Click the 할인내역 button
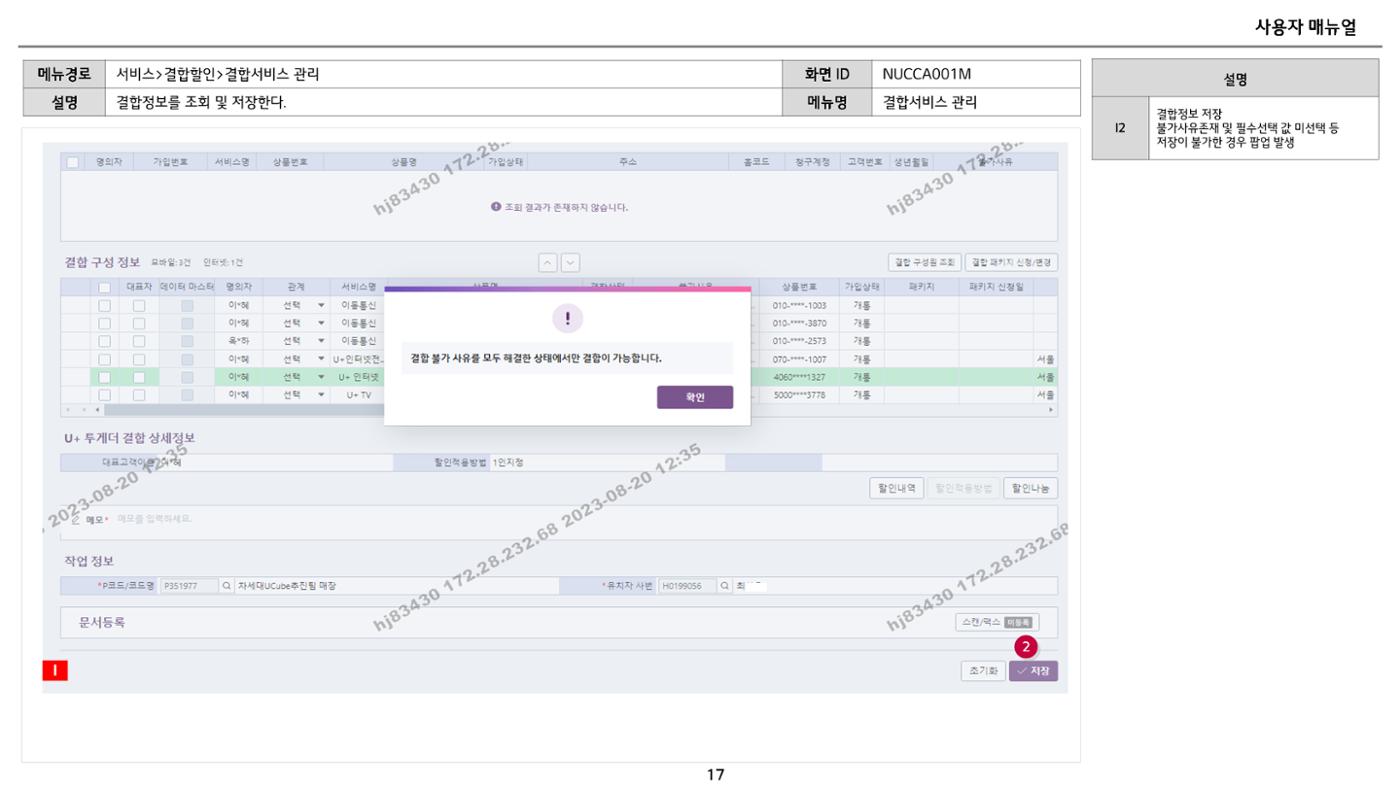 897,489
